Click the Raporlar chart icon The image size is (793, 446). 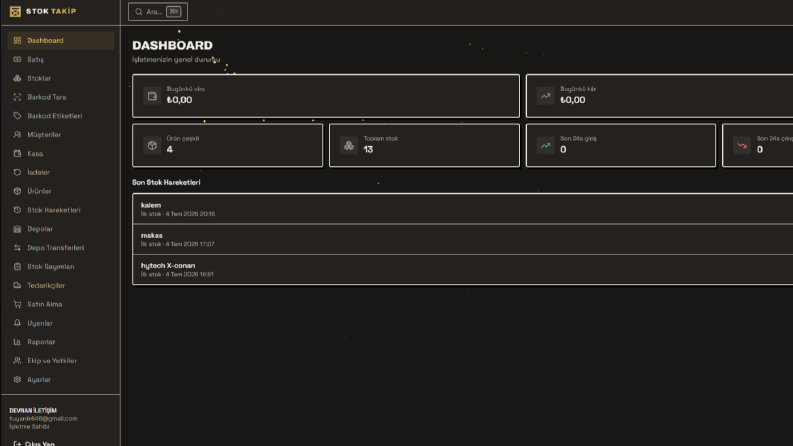pyautogui.click(x=17, y=342)
